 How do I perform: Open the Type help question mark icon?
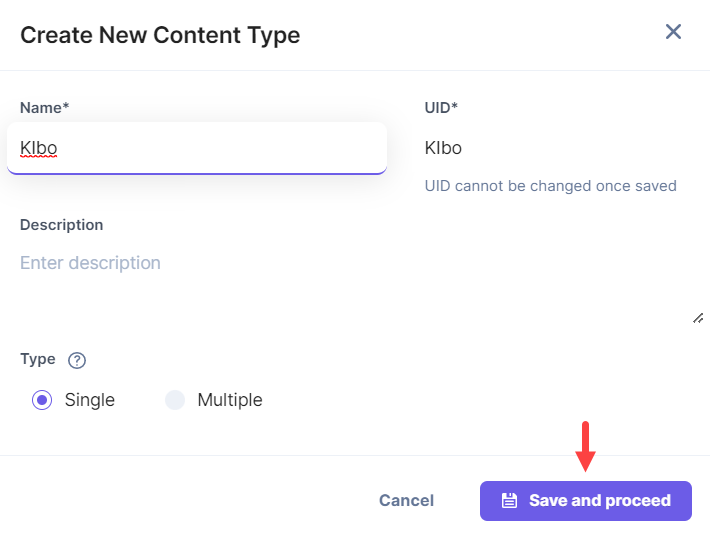(x=77, y=360)
